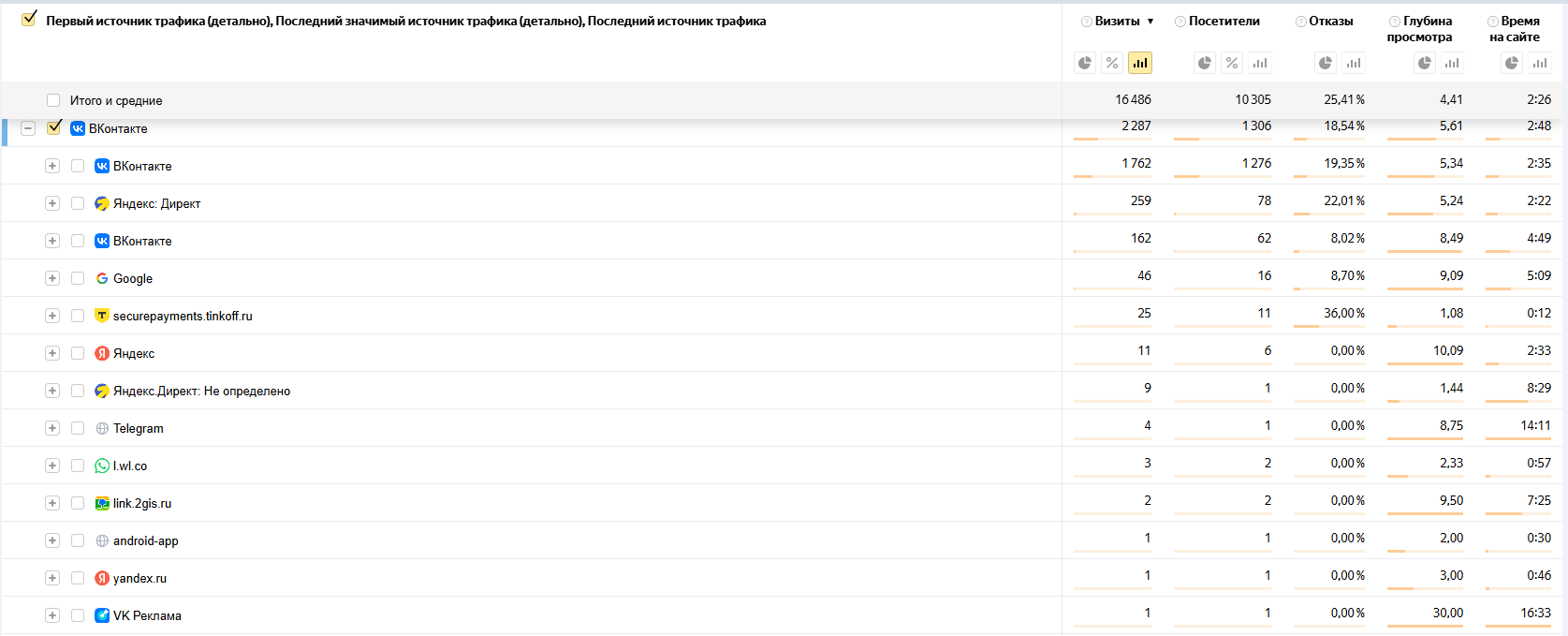The image size is (1568, 636).
Task: Check the Telegram row checkbox
Action: coord(78,428)
